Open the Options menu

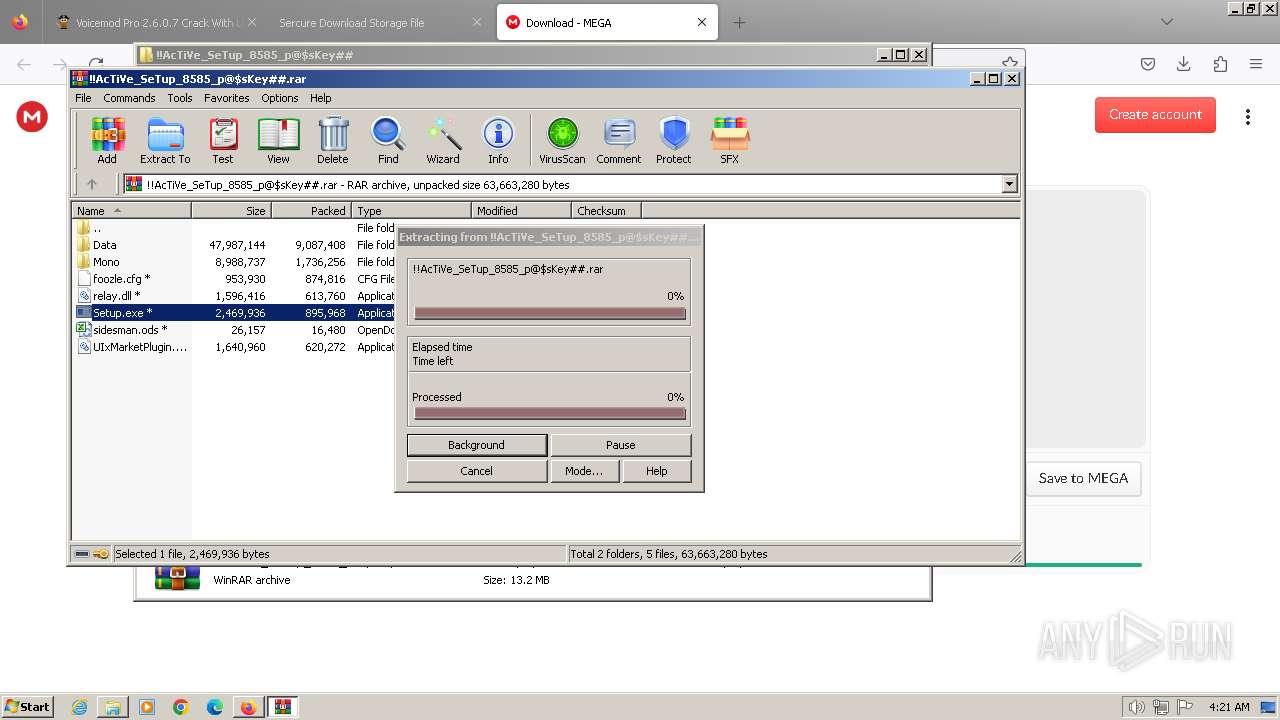tap(280, 98)
